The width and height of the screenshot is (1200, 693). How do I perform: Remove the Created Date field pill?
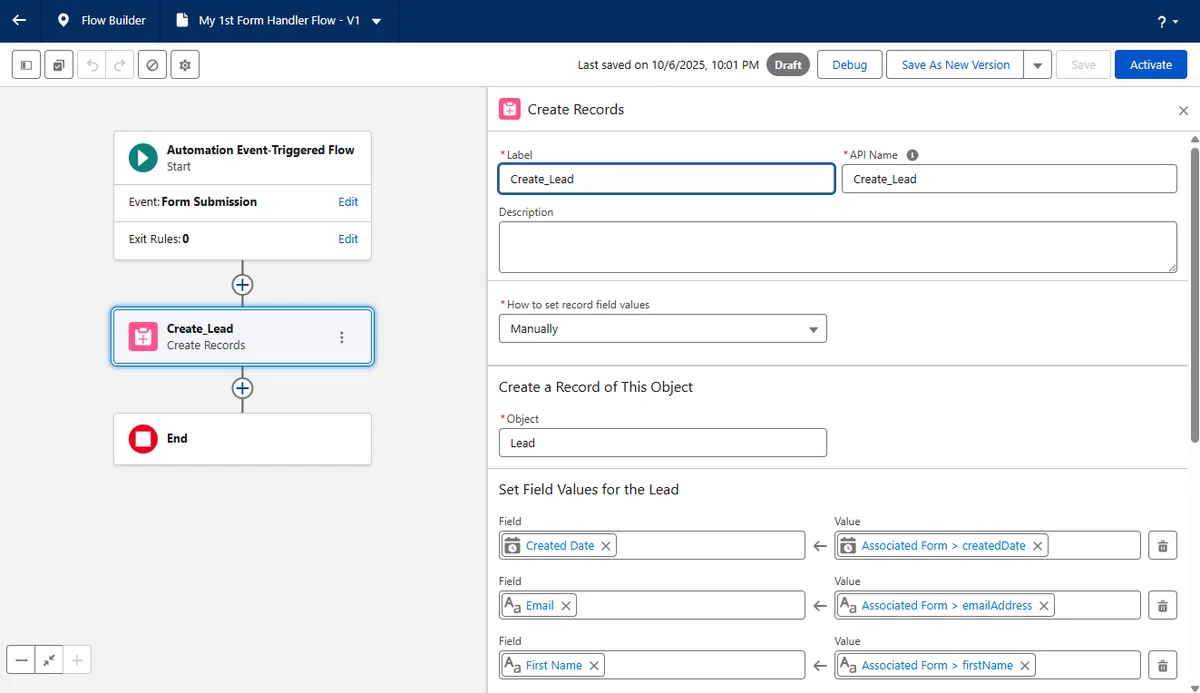coord(605,546)
